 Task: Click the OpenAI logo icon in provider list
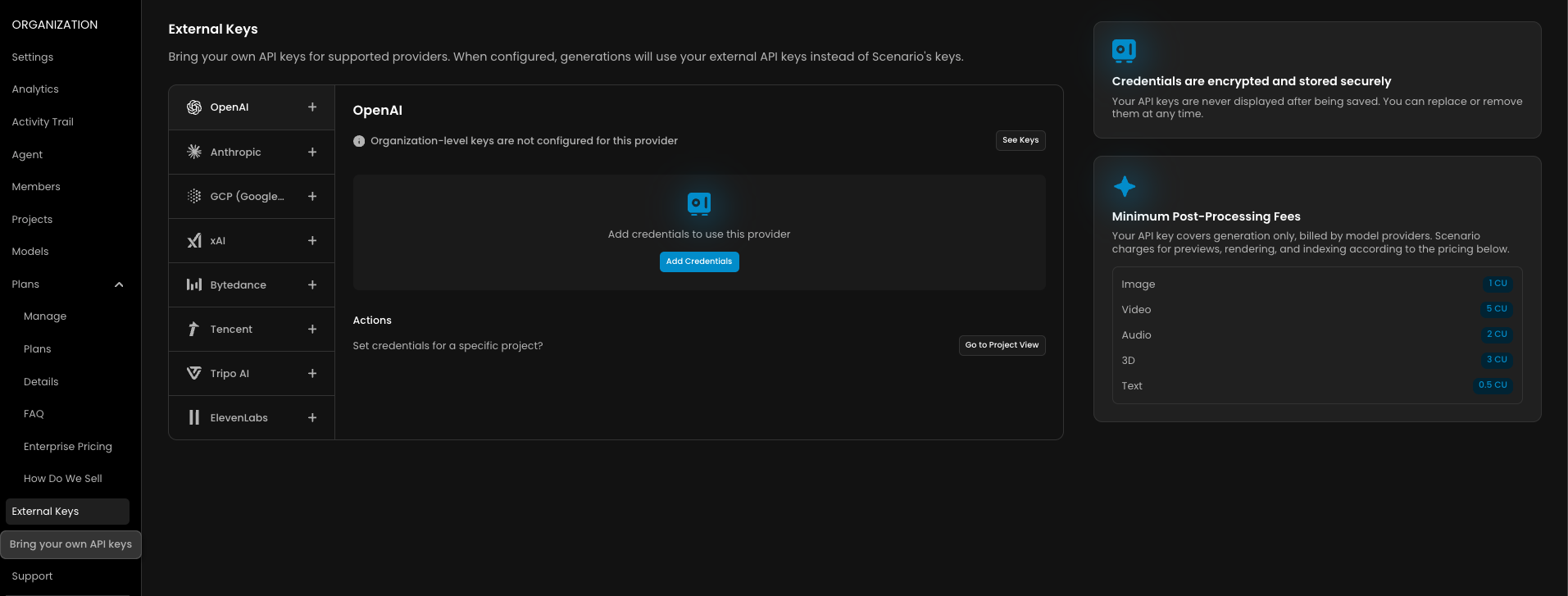click(194, 107)
